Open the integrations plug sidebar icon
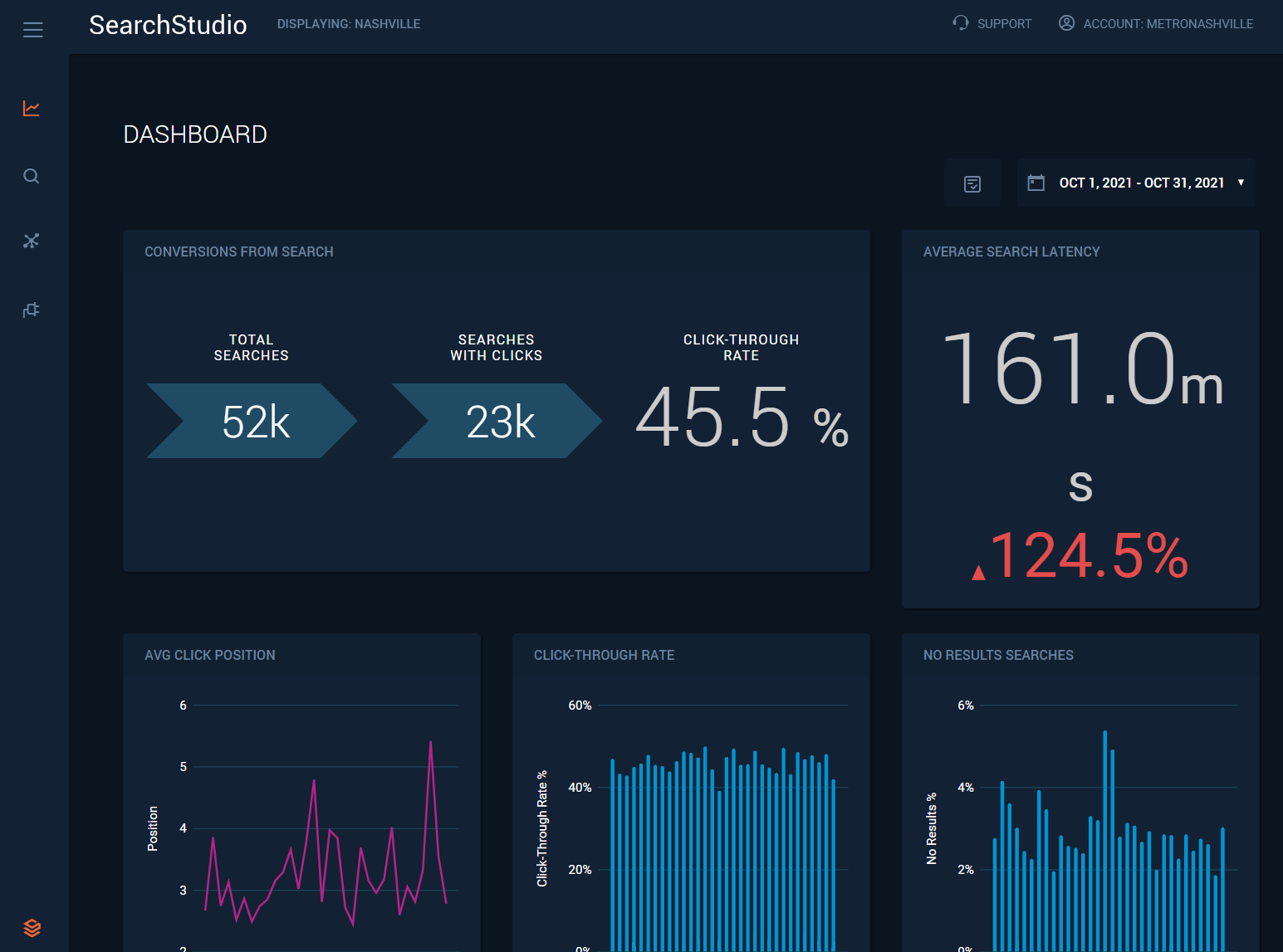Viewport: 1283px width, 952px height. point(32,310)
